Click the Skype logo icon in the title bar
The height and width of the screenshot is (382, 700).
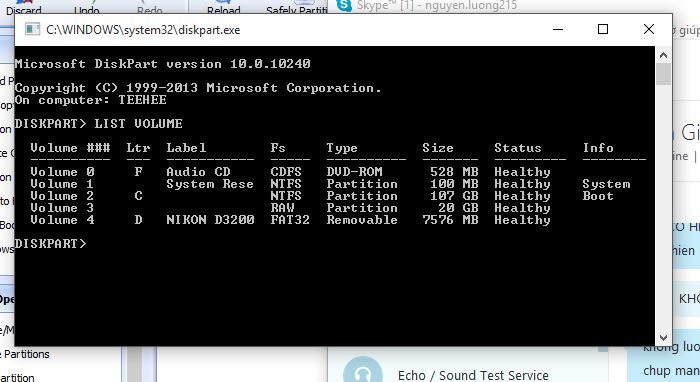pos(343,6)
